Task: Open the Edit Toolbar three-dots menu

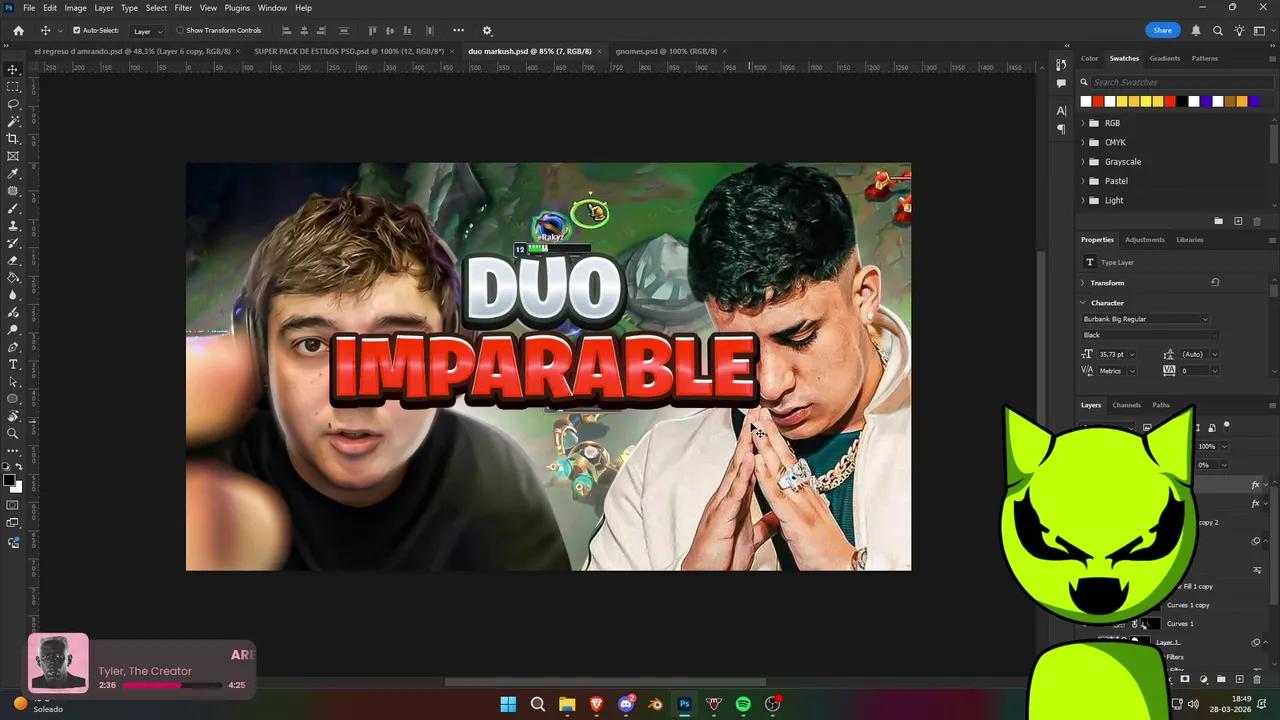Action: [13, 451]
